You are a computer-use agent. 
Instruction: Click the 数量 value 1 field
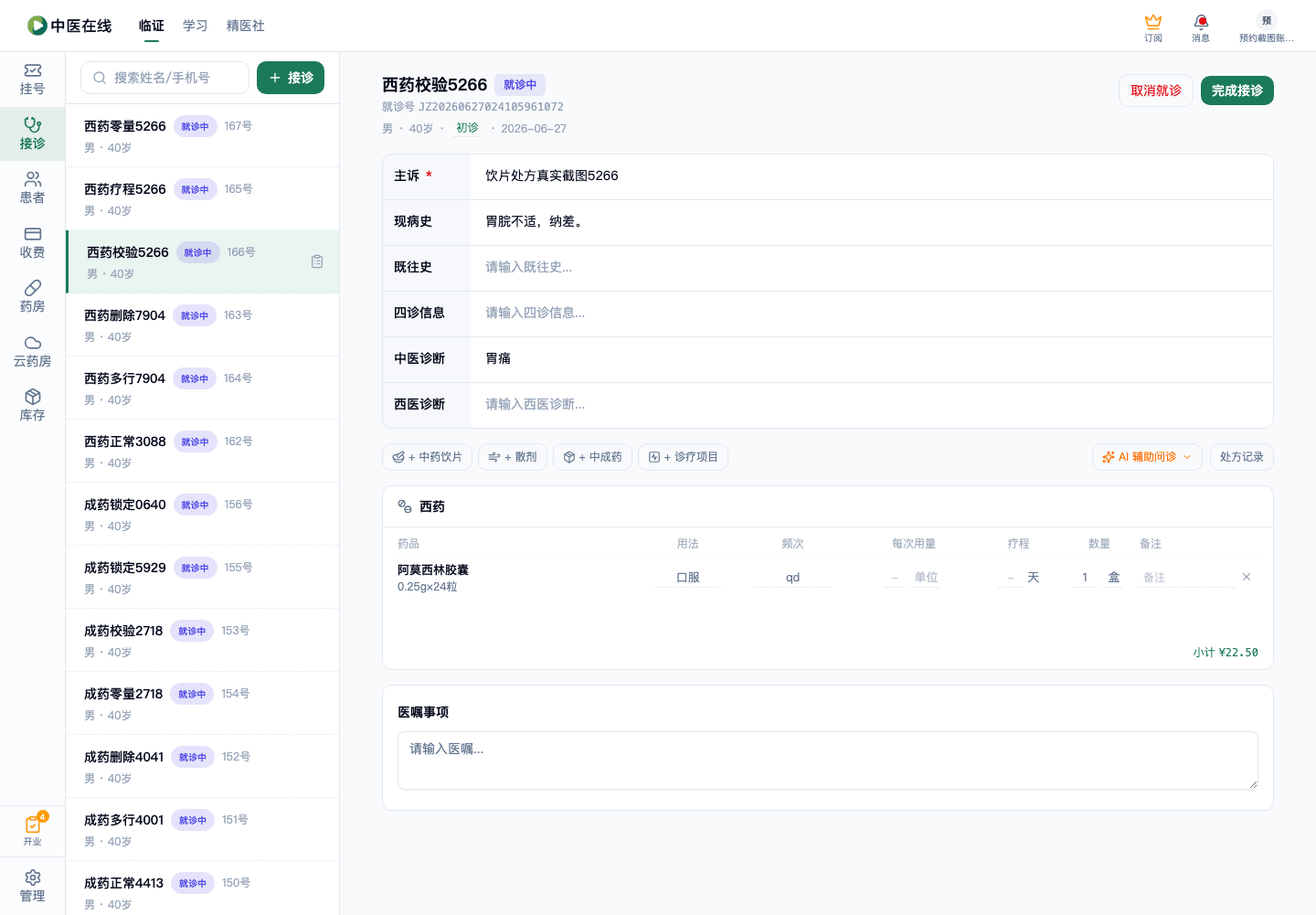1085,578
